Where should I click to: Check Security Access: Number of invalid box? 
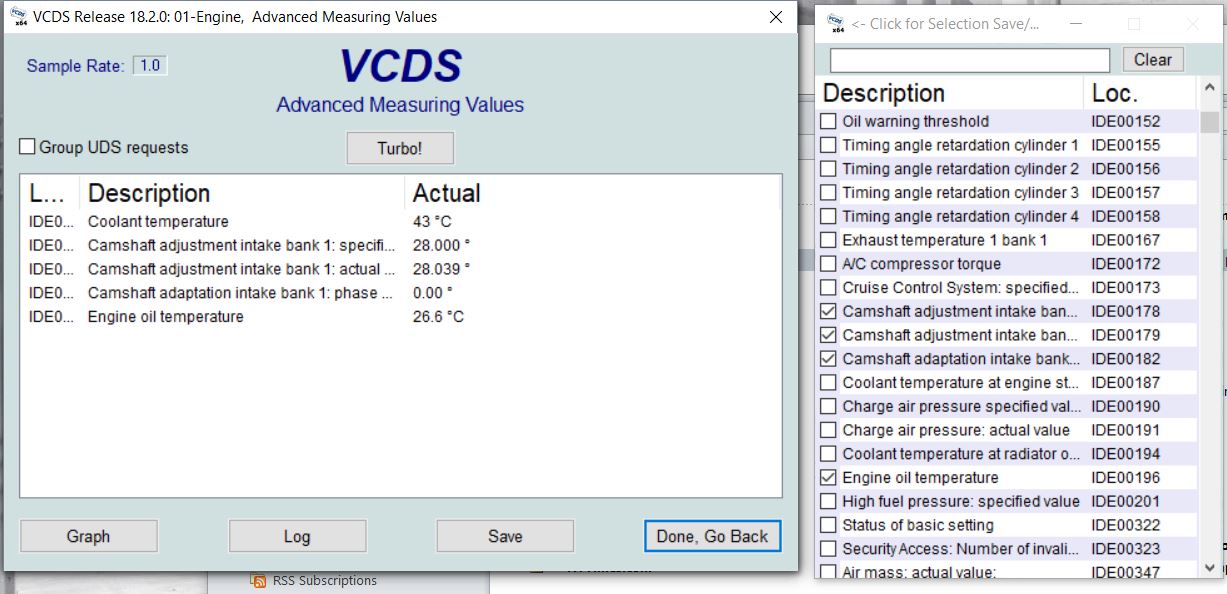coord(828,549)
